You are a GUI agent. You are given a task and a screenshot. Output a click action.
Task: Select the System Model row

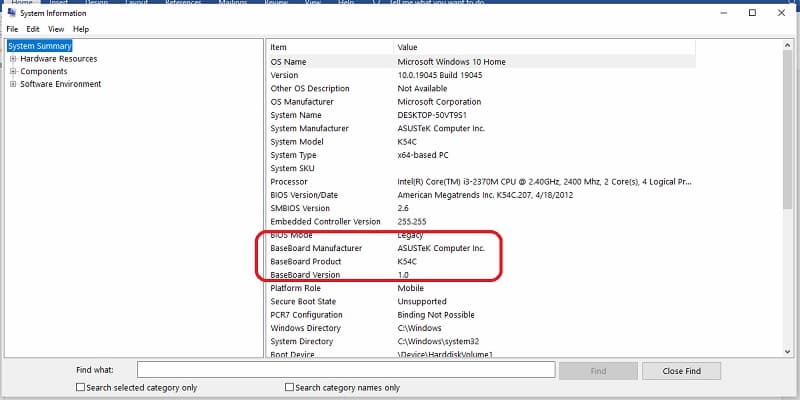[x=482, y=141]
